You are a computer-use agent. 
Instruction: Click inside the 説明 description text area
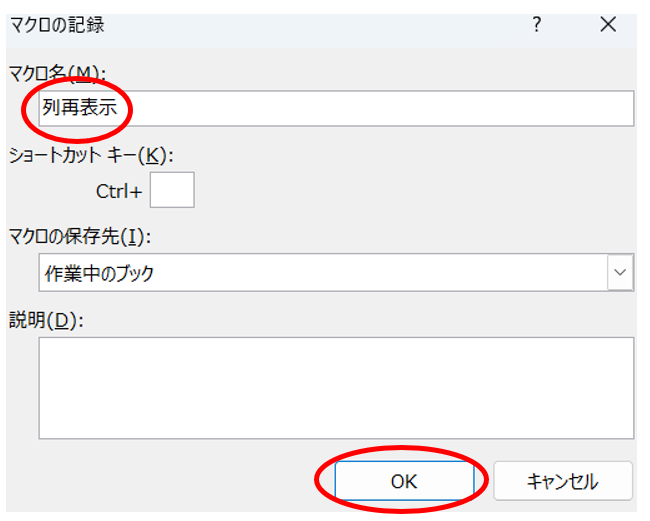point(336,387)
